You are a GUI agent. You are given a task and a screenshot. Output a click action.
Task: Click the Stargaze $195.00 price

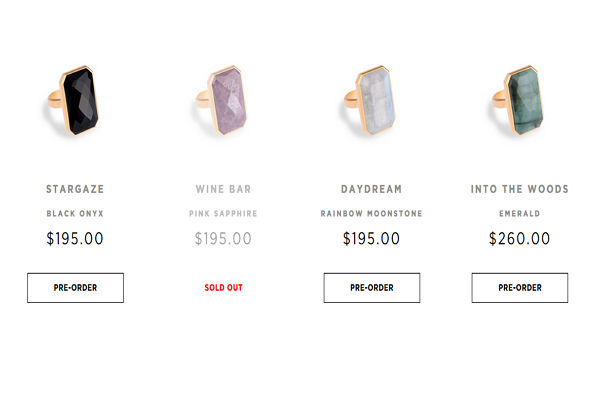tap(75, 239)
